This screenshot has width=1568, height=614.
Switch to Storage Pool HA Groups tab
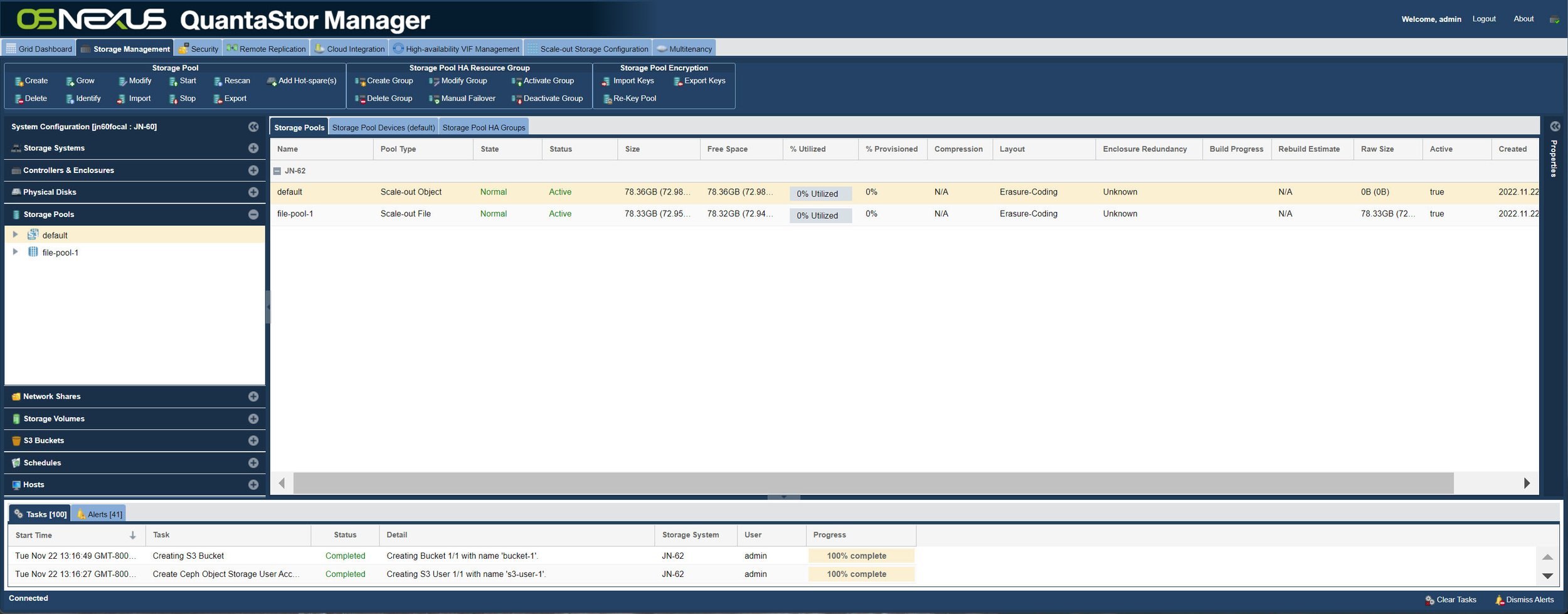point(484,127)
